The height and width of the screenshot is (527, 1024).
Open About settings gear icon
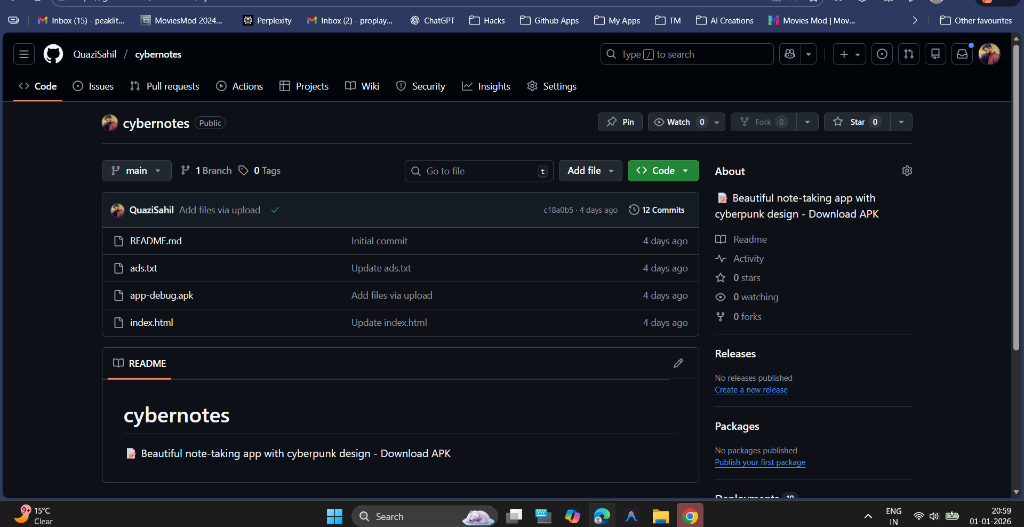coord(906,171)
